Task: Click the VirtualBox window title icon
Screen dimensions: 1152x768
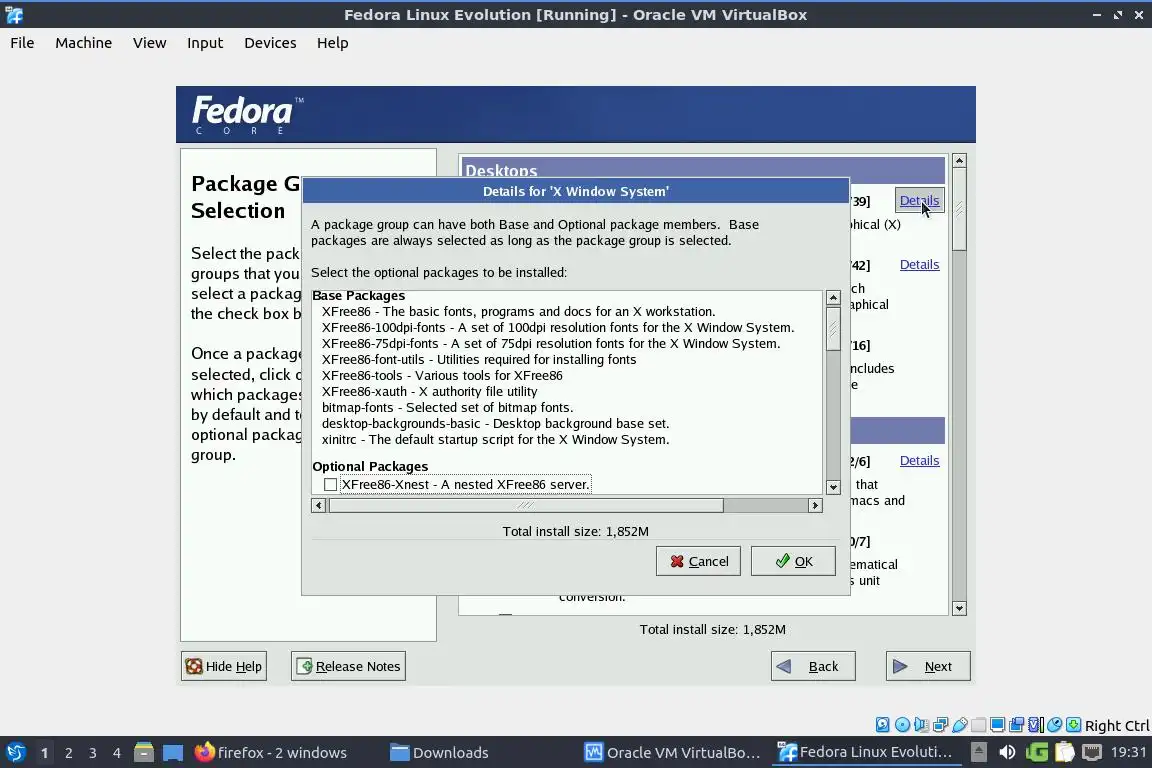Action: coord(14,15)
